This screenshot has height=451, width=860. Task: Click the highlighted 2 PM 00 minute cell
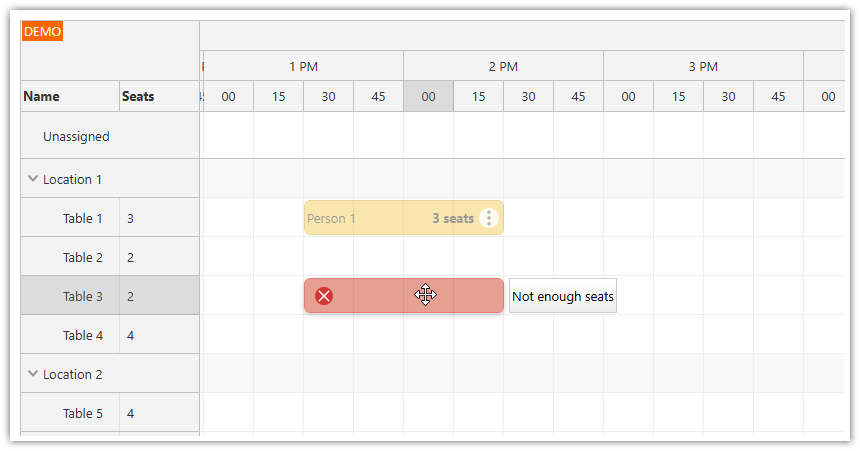click(x=428, y=97)
